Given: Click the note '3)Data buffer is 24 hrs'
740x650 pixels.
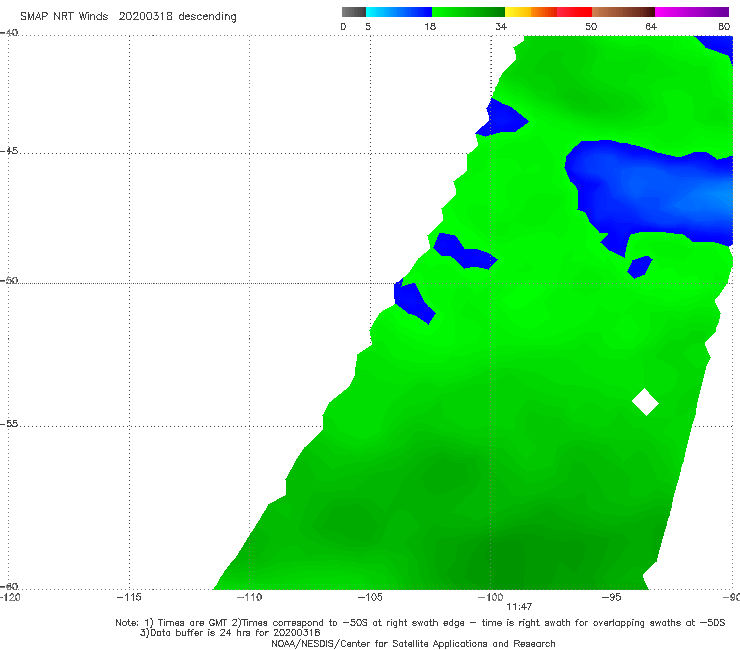Looking at the screenshot, I should tap(230, 633).
